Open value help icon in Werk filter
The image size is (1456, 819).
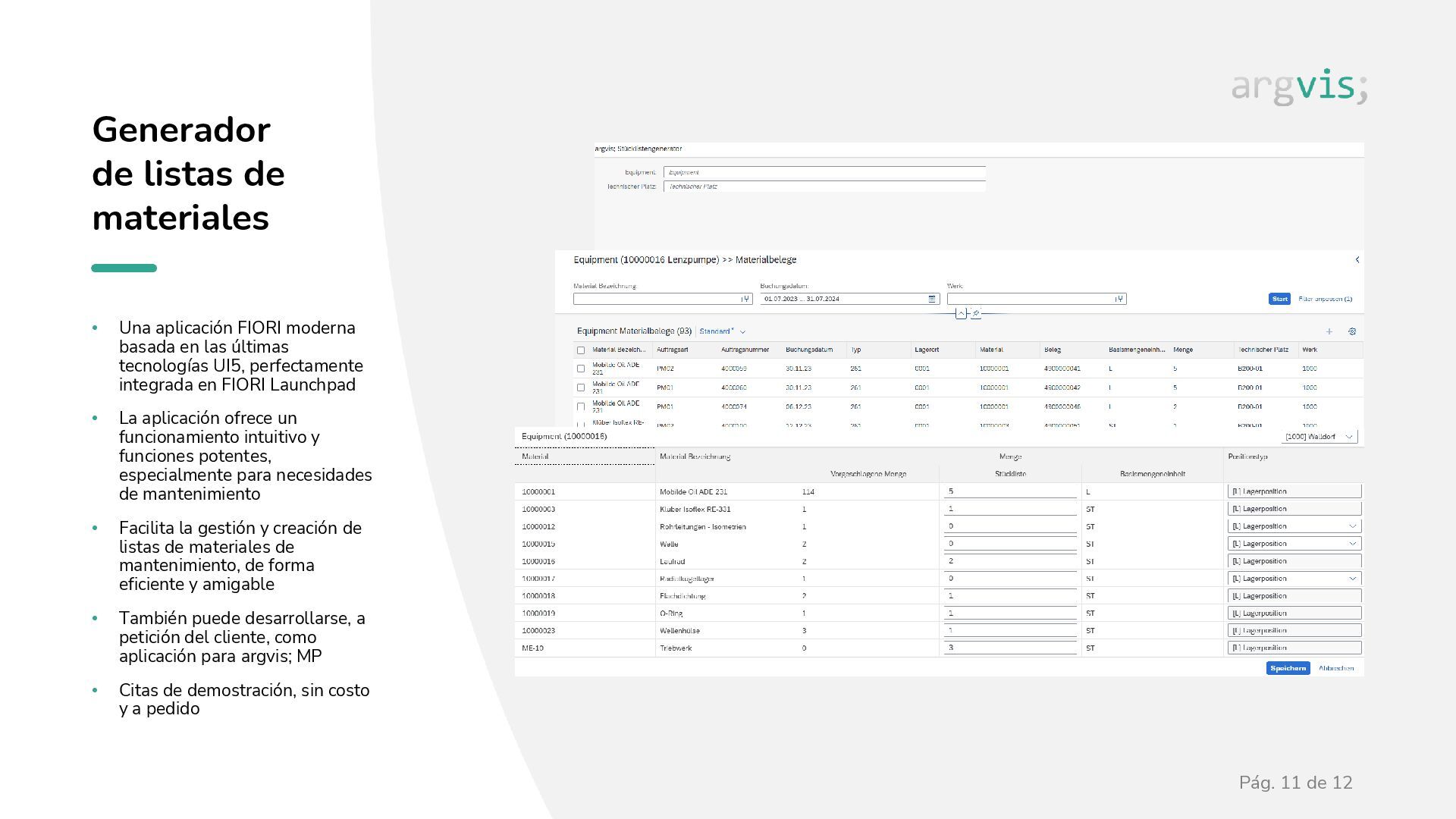click(1119, 299)
